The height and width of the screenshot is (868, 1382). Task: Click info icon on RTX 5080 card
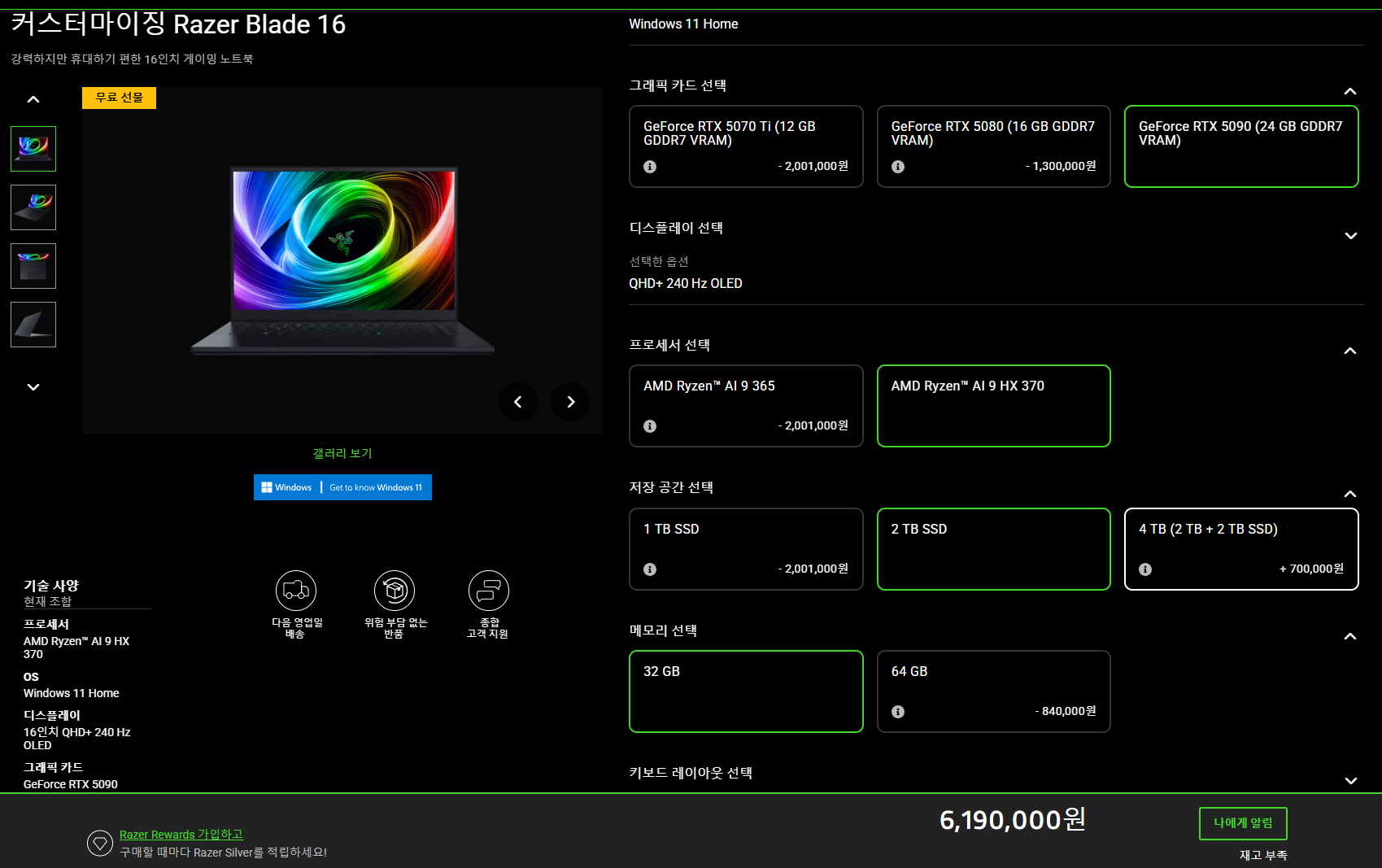point(898,167)
